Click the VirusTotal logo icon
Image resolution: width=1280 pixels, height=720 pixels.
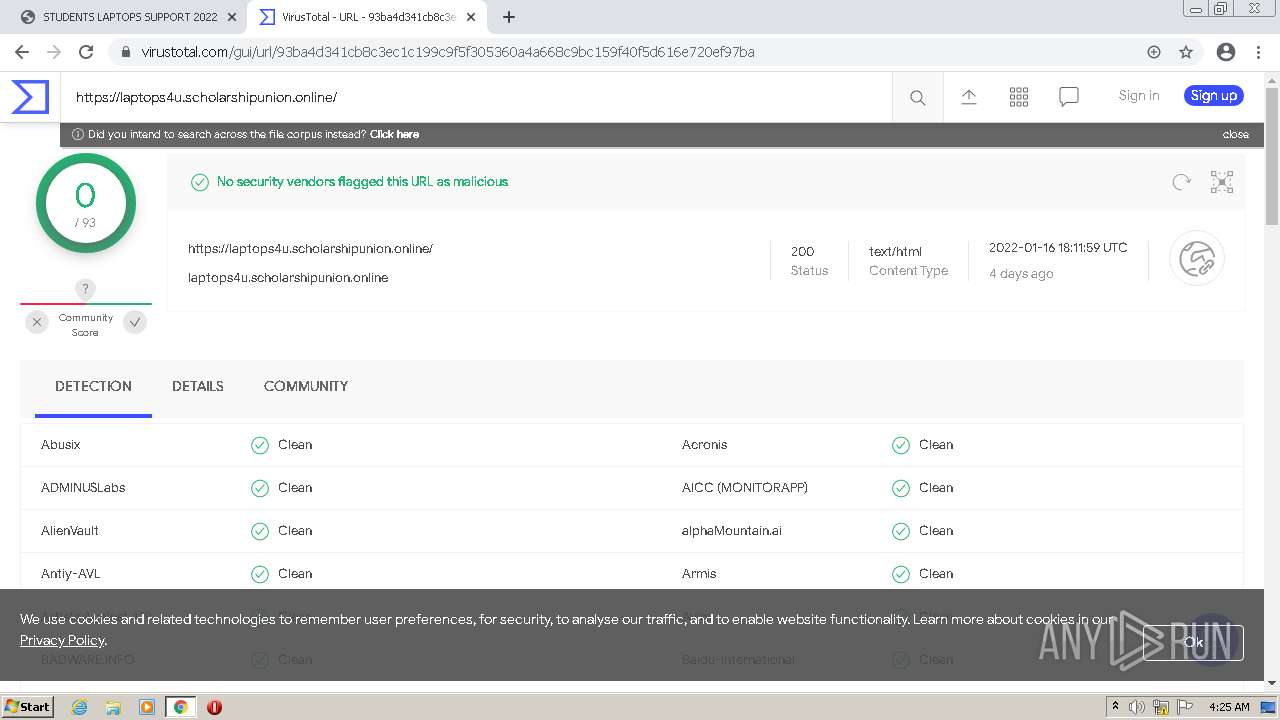[30, 97]
